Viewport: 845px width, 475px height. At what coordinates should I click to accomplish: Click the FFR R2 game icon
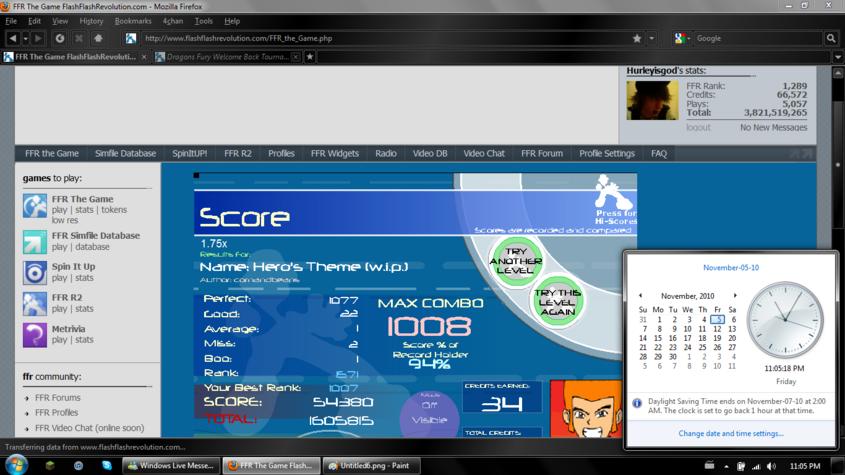coord(34,304)
